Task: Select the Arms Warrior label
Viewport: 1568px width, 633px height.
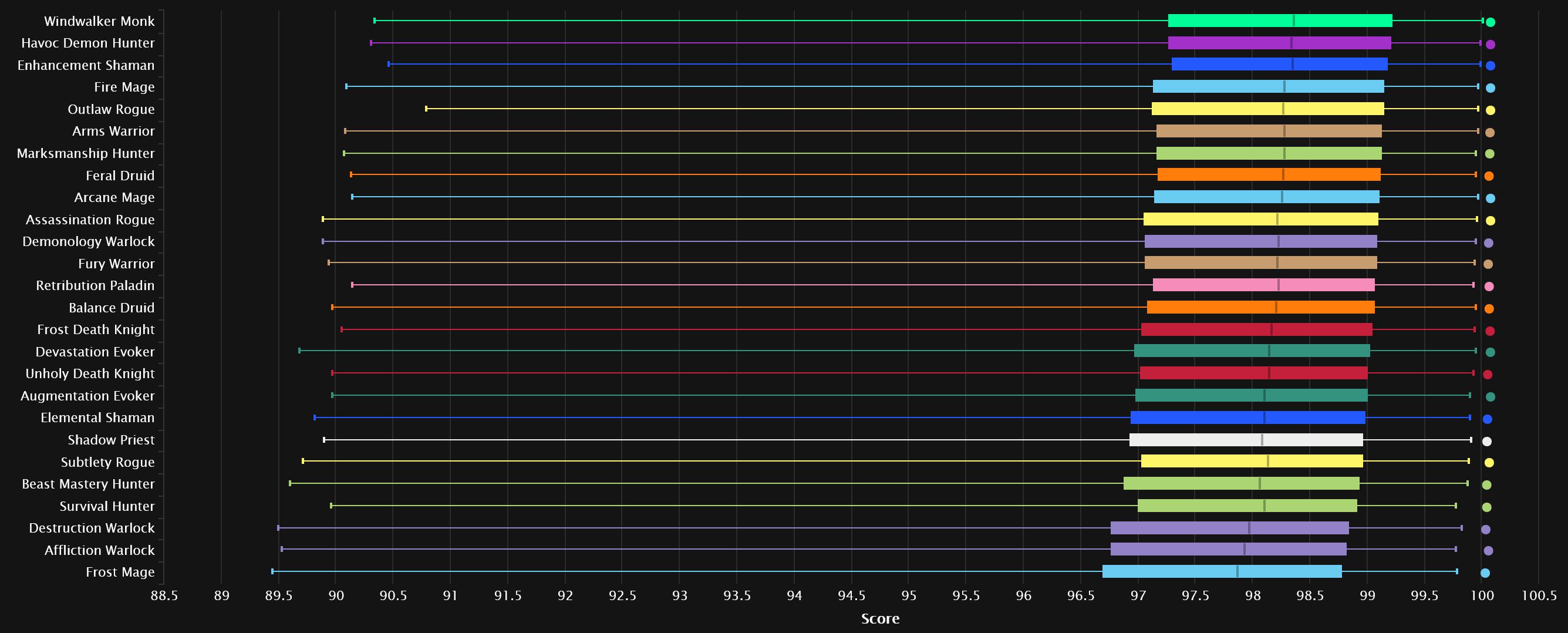Action: [x=113, y=132]
